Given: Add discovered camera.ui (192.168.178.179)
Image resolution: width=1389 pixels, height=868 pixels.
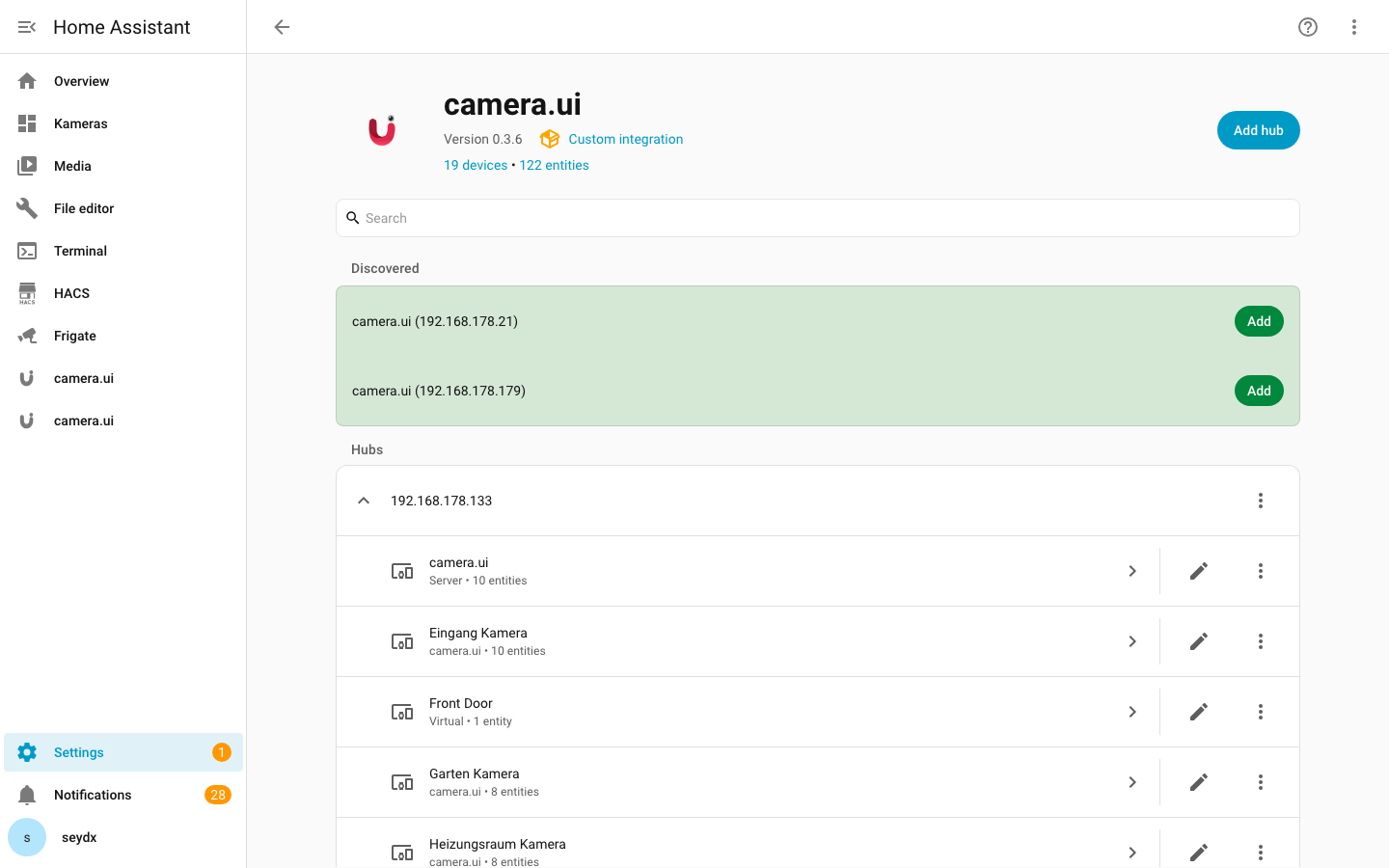Looking at the screenshot, I should tap(1259, 391).
